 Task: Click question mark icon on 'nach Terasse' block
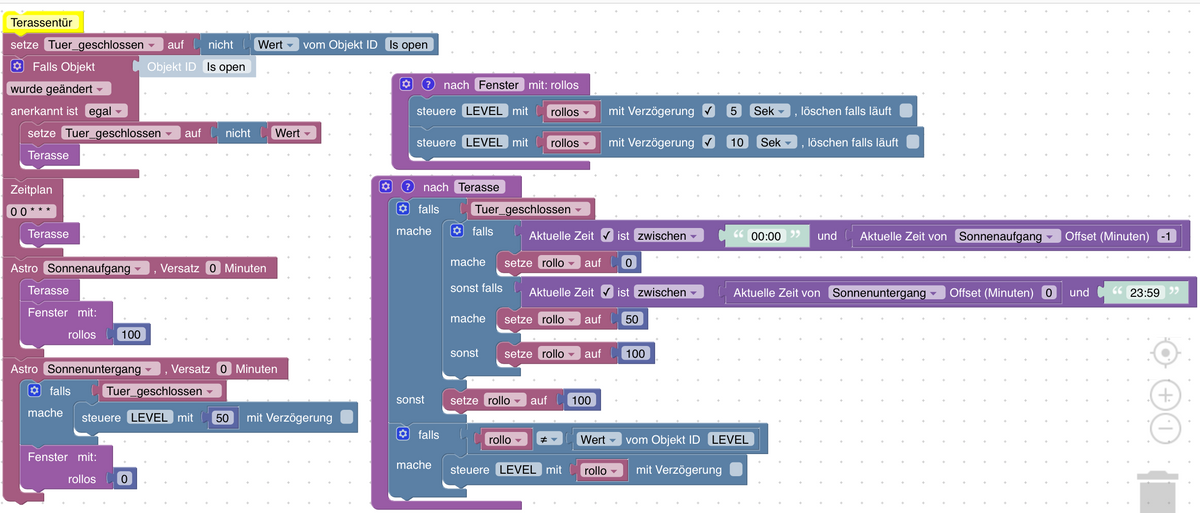407,187
